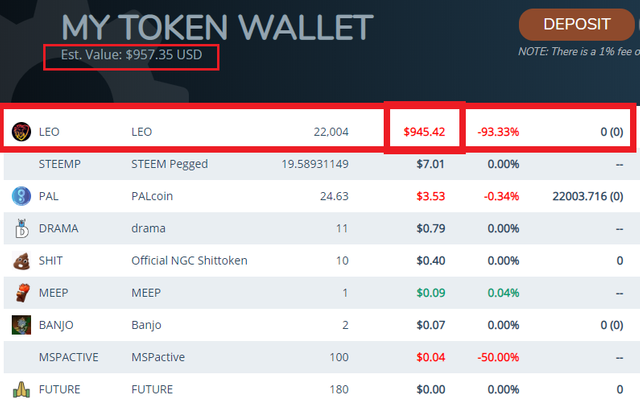Click the MEEP green $0.09 value
Screen dimensions: 640x408
tap(431, 292)
